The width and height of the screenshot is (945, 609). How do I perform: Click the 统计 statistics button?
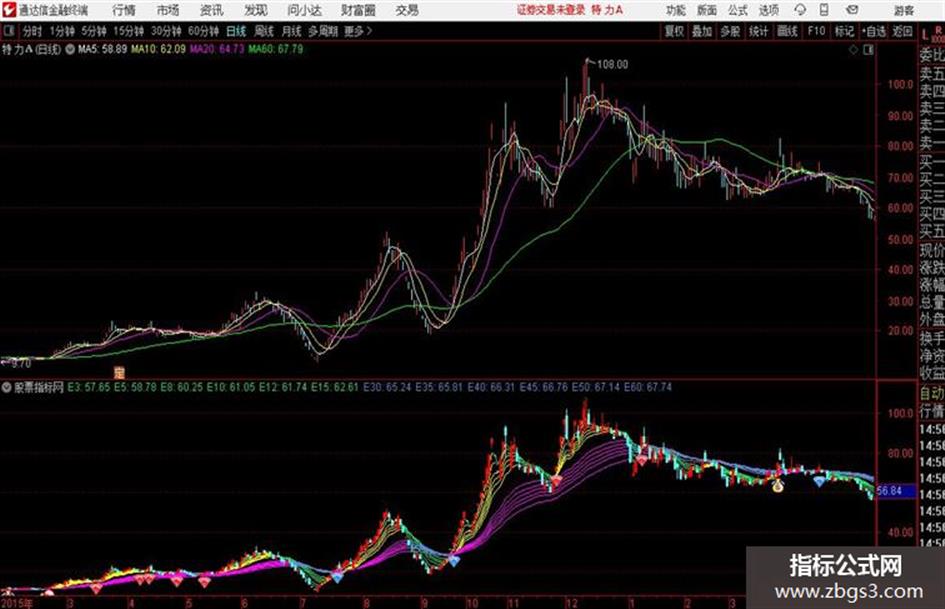[x=759, y=31]
